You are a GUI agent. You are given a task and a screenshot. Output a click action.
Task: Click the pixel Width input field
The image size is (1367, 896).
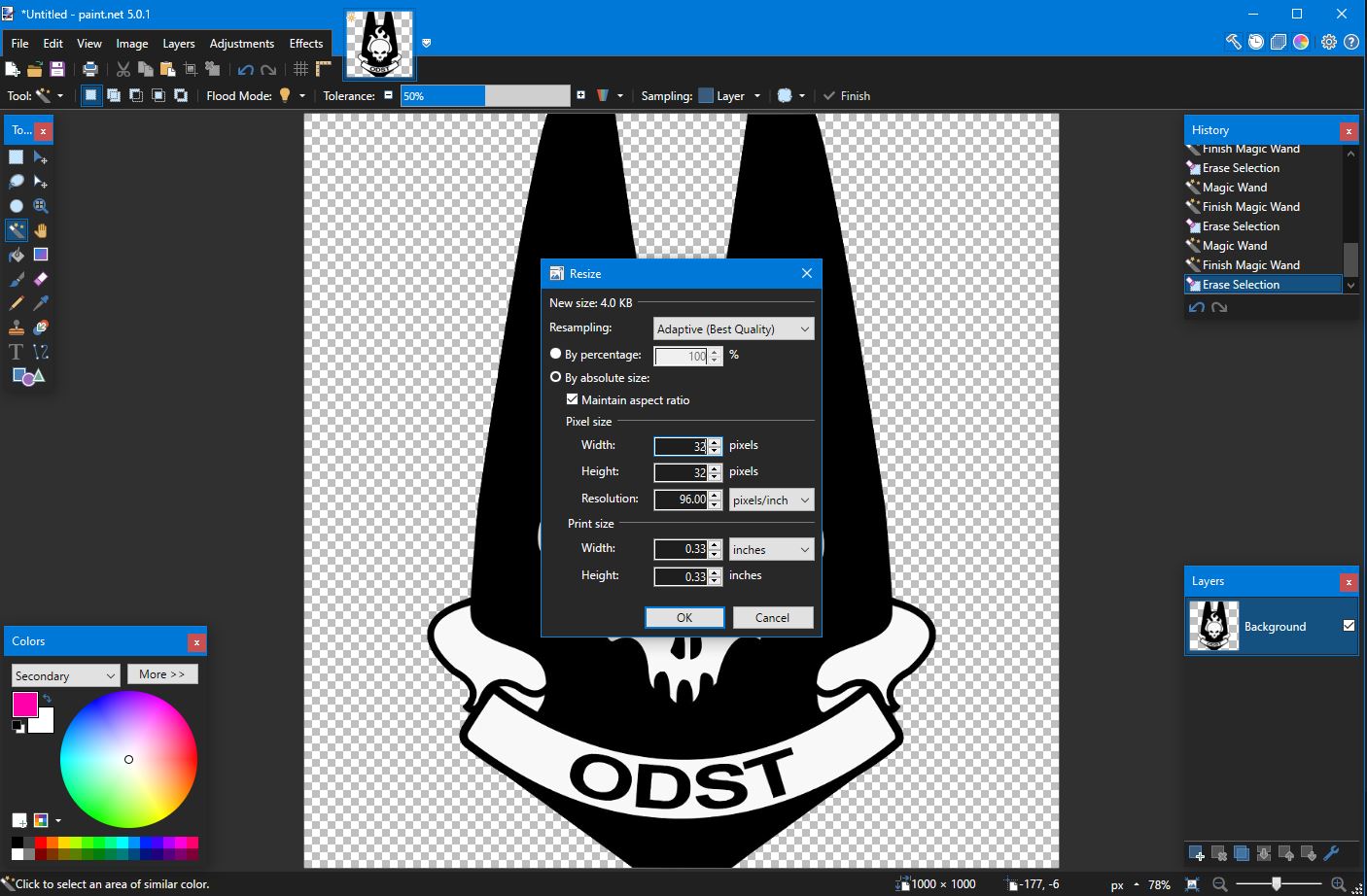681,446
